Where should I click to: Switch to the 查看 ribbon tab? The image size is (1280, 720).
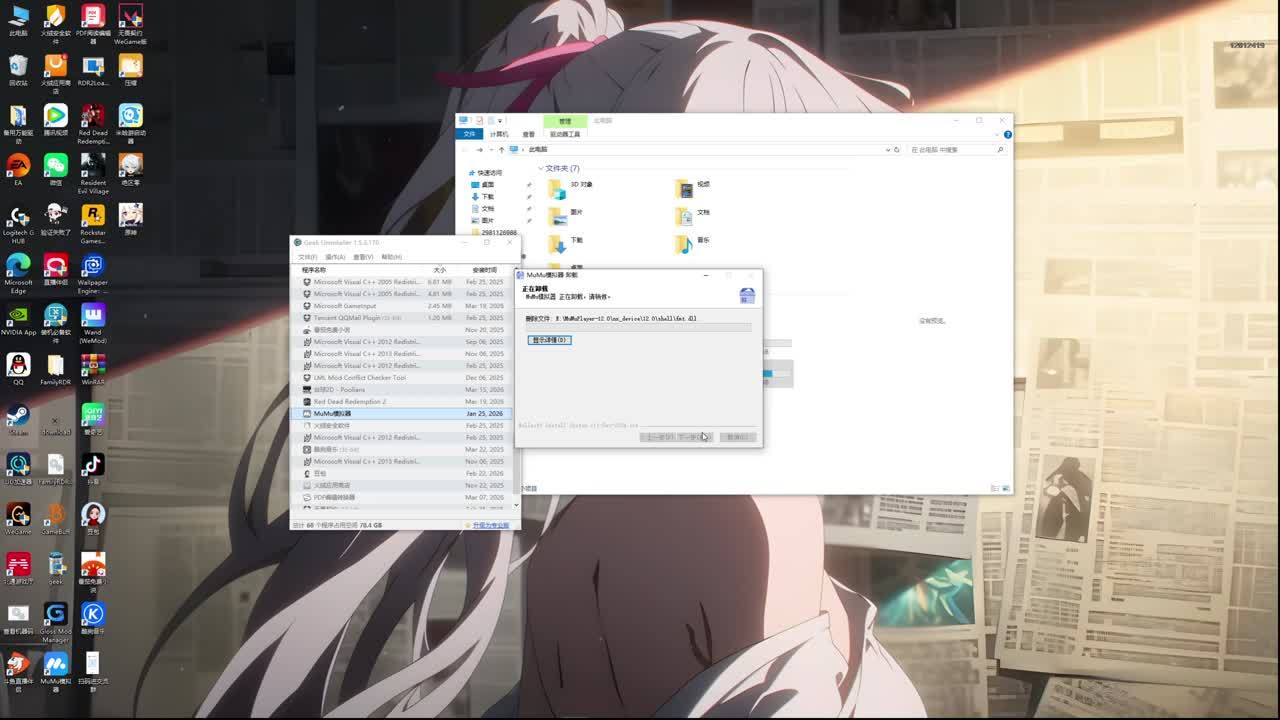coord(528,134)
